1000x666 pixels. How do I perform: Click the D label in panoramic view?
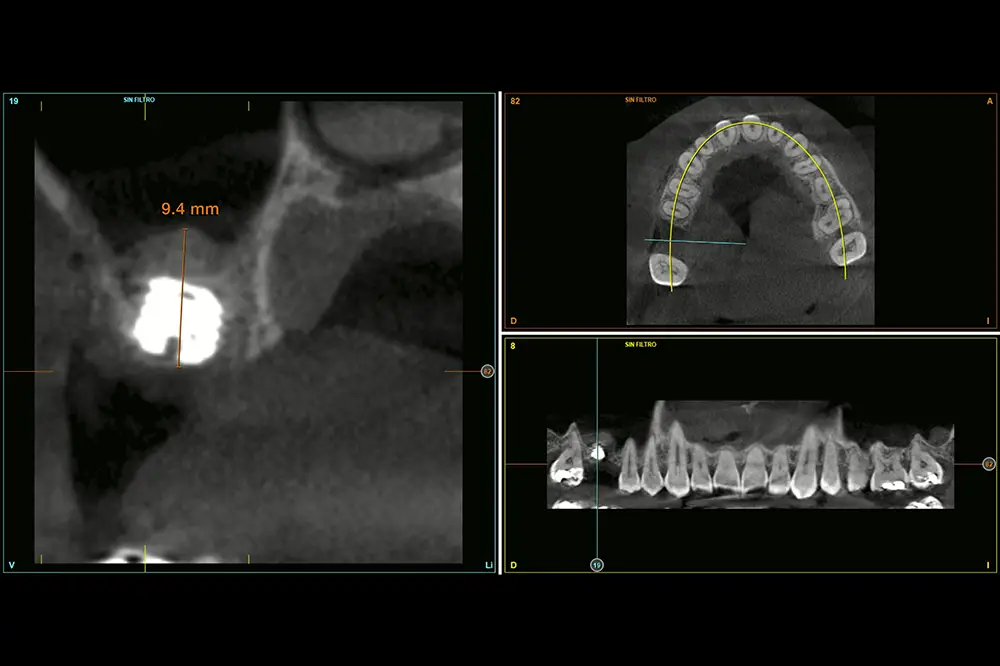[514, 565]
